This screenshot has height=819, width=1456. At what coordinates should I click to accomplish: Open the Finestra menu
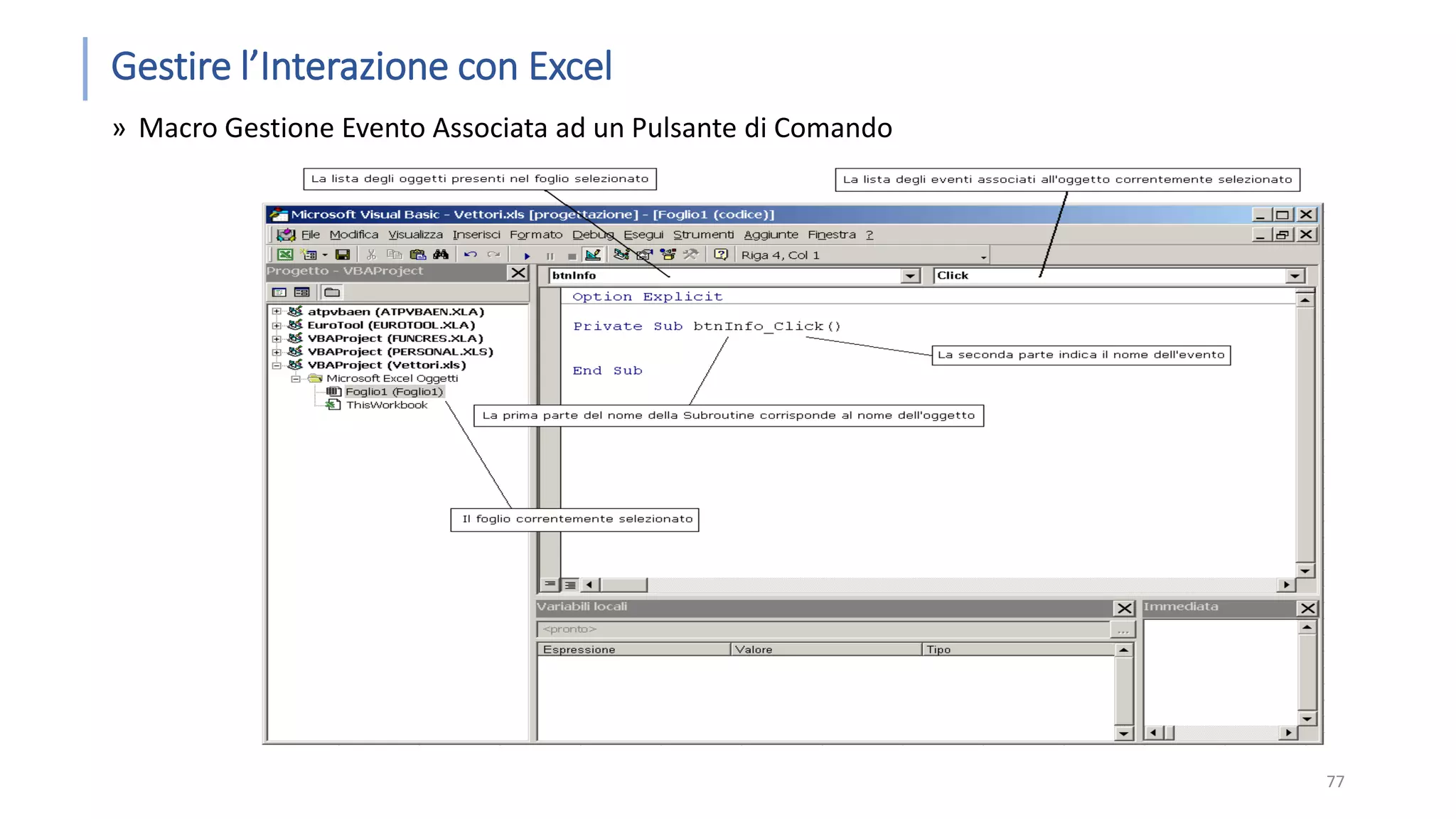pyautogui.click(x=832, y=235)
